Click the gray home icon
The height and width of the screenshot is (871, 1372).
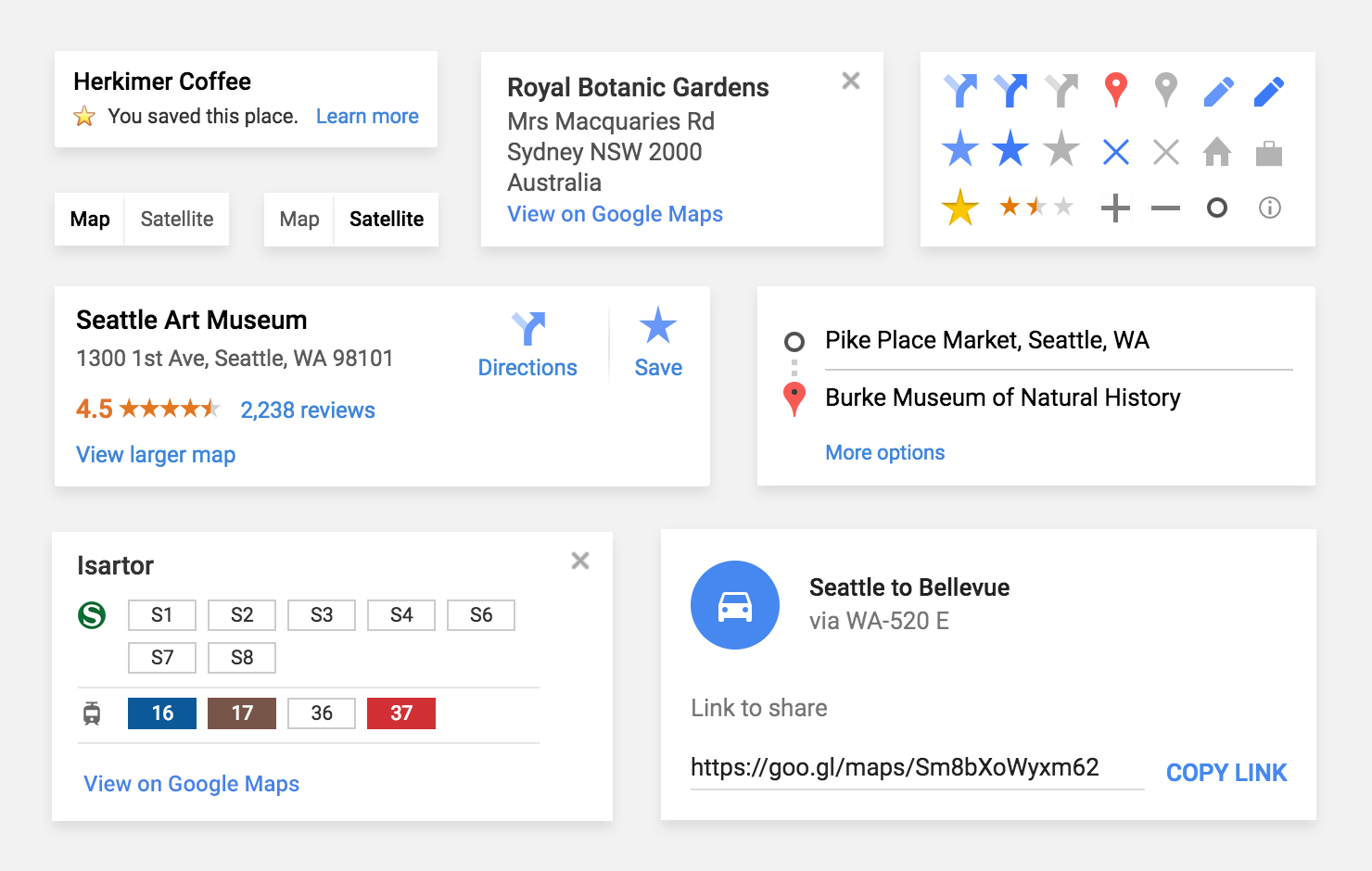pyautogui.click(x=1217, y=151)
